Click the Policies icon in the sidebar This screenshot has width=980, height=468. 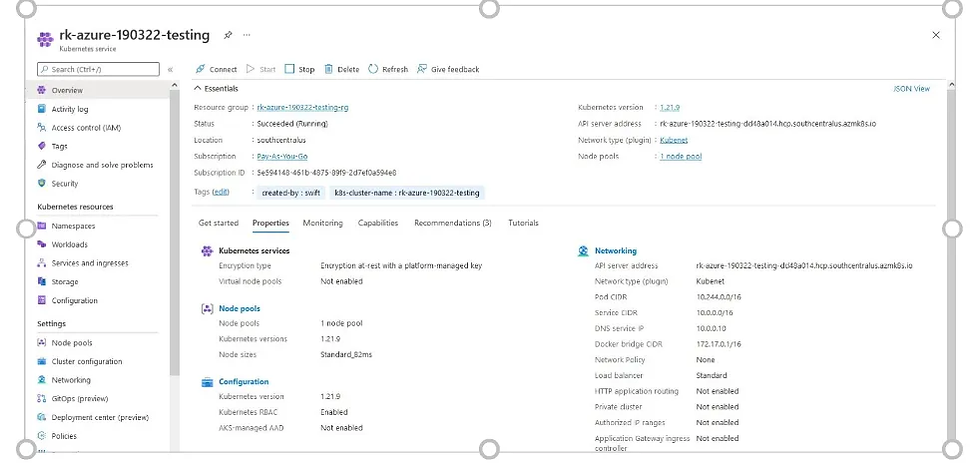tap(42, 436)
